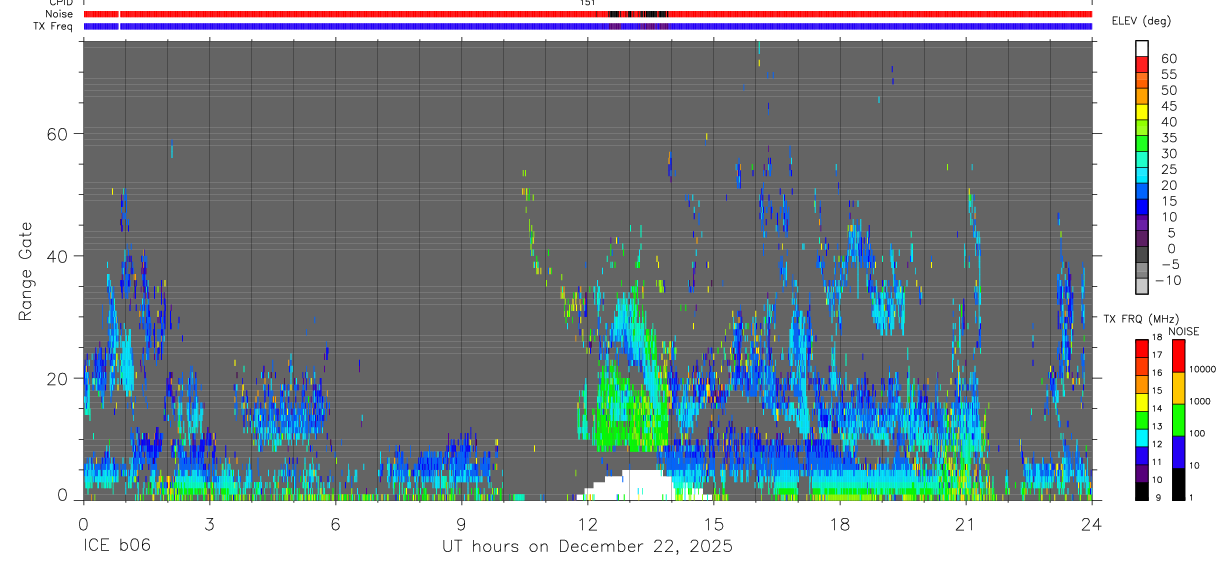Image resolution: width=1228 pixels, height=567 pixels.
Task: Click the x-axis tick label '9'
Action: coord(461,523)
